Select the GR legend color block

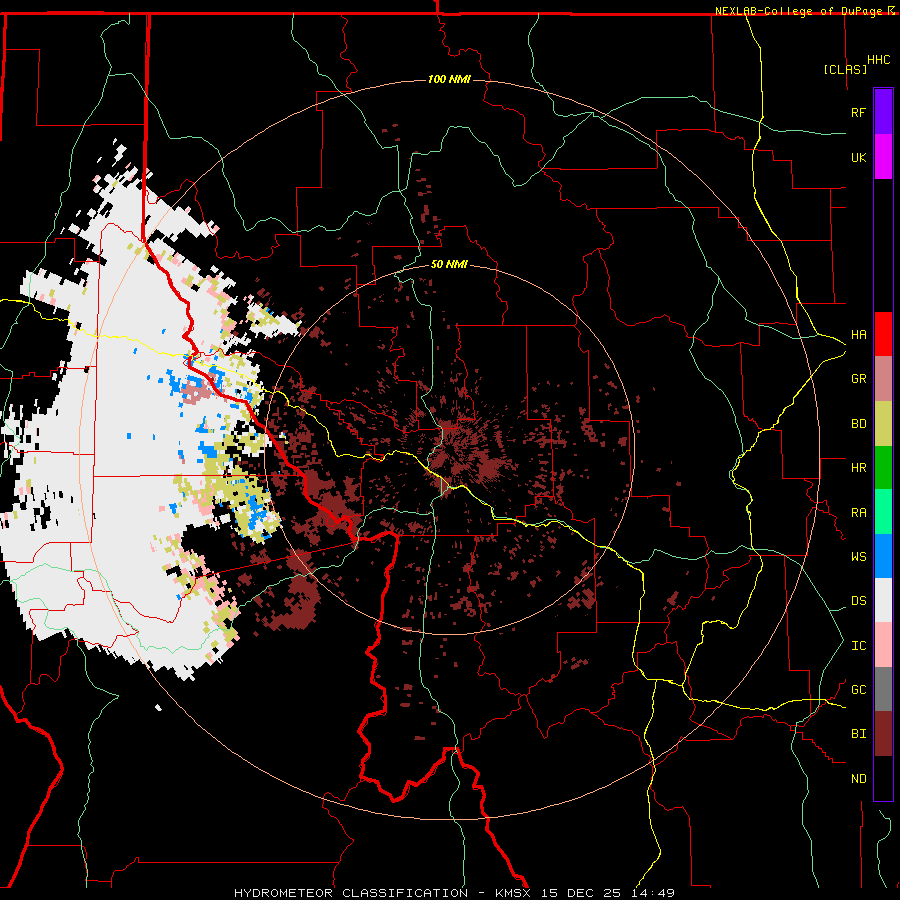[x=883, y=379]
